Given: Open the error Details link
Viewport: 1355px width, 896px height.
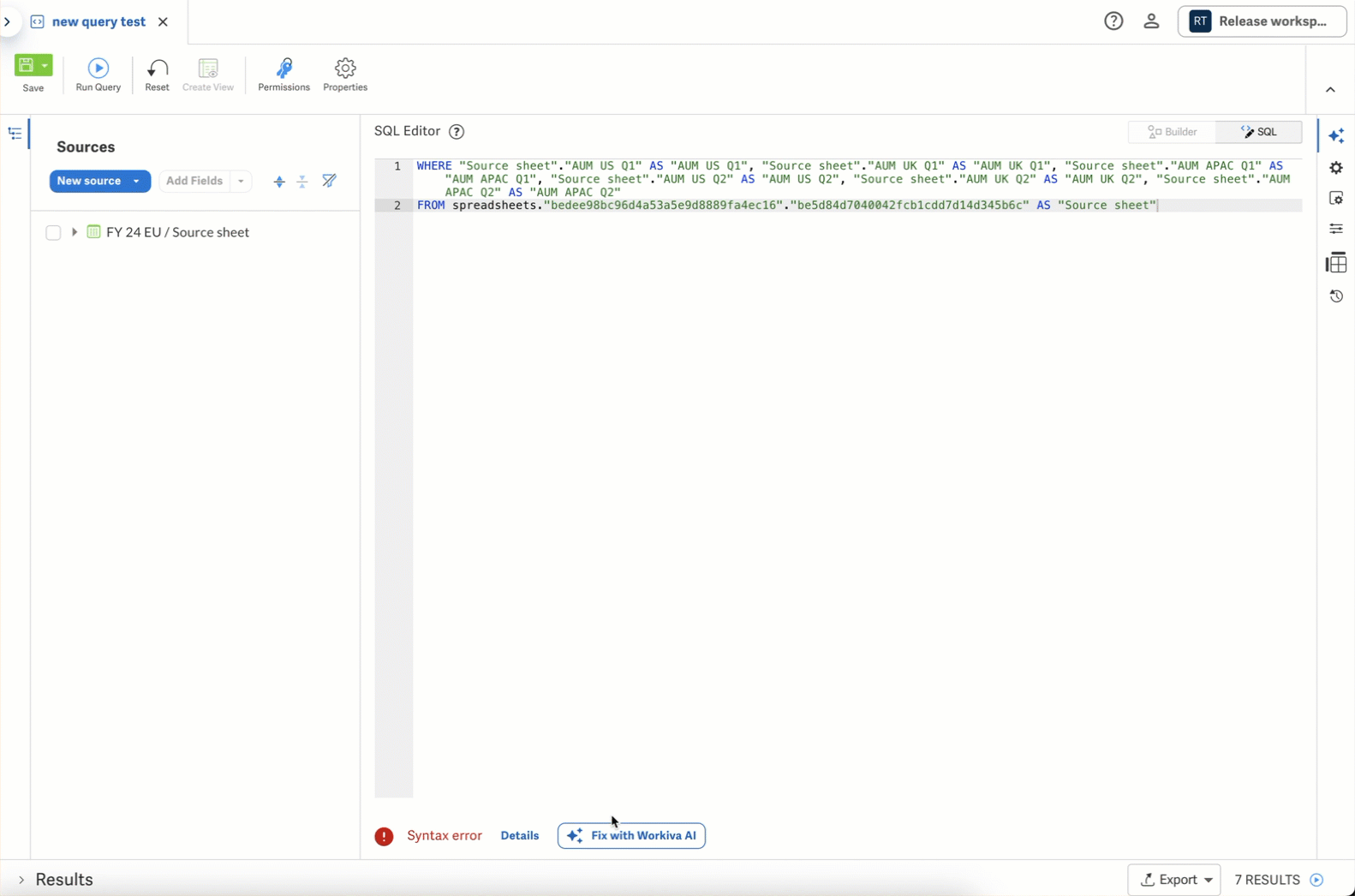Looking at the screenshot, I should (520, 836).
